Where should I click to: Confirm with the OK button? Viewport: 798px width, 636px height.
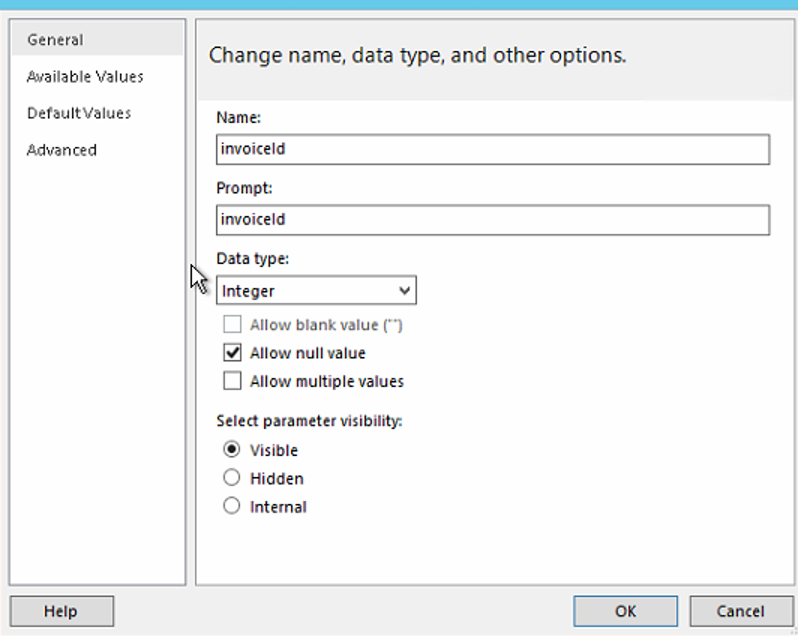(x=625, y=611)
